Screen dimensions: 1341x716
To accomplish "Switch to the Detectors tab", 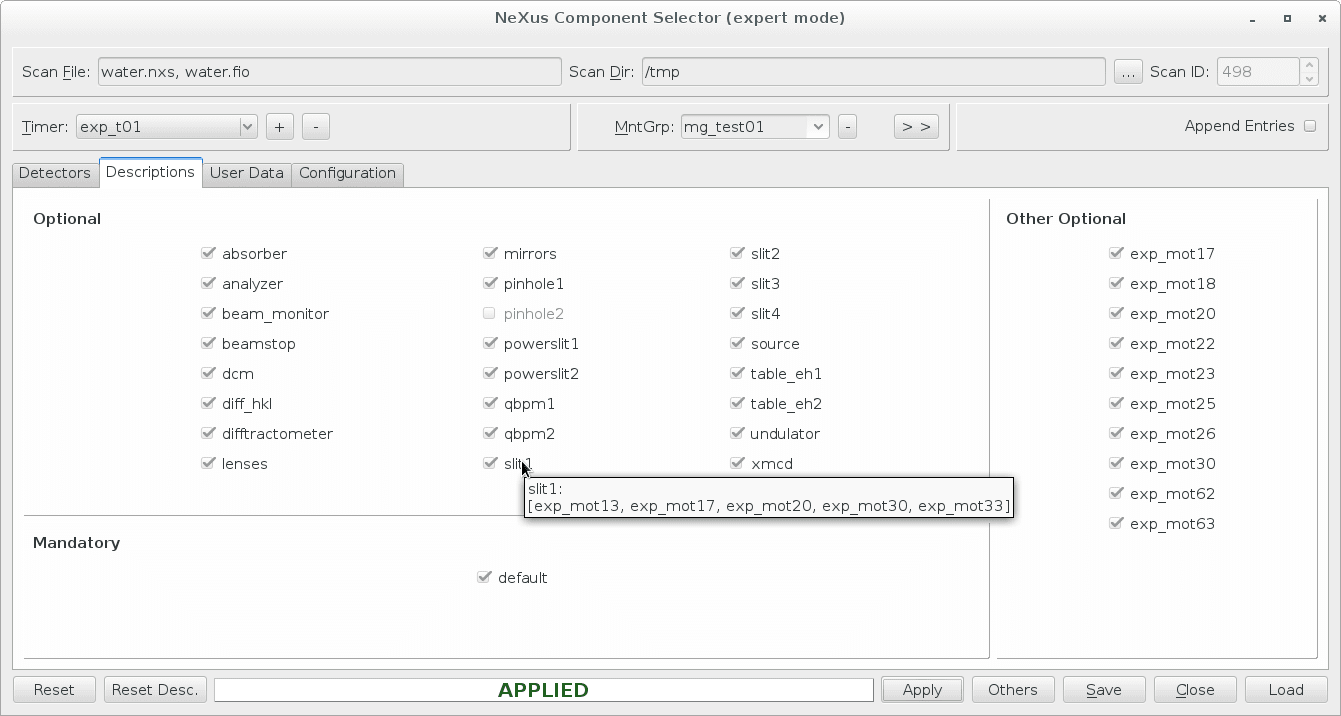I will (54, 173).
